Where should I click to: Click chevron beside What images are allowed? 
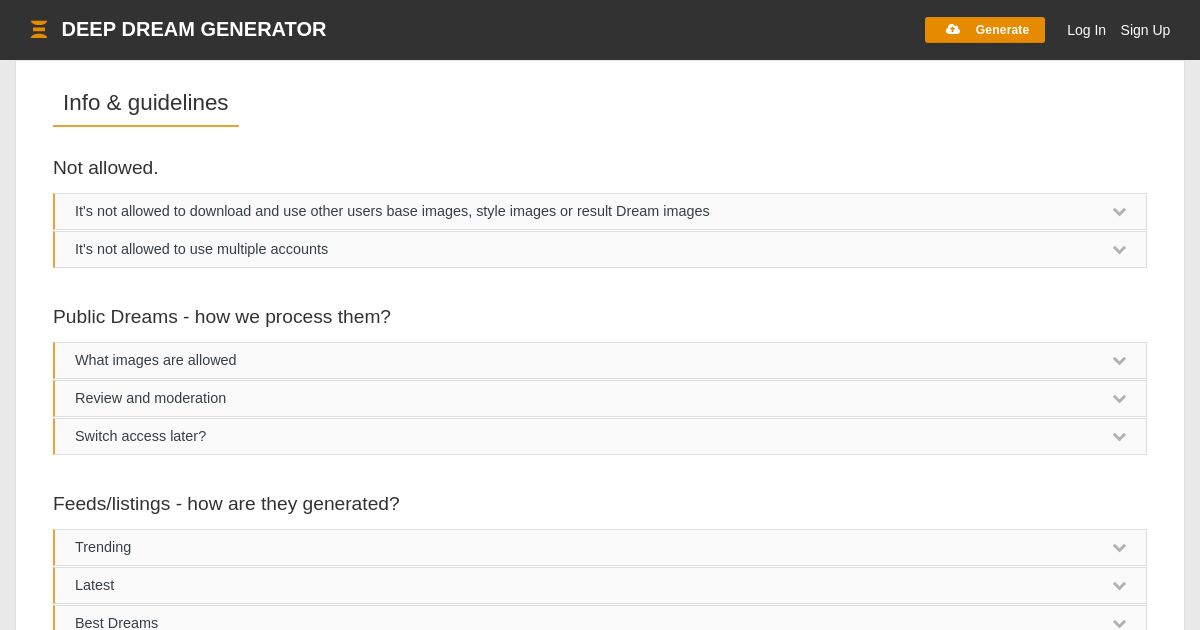[x=1119, y=361]
